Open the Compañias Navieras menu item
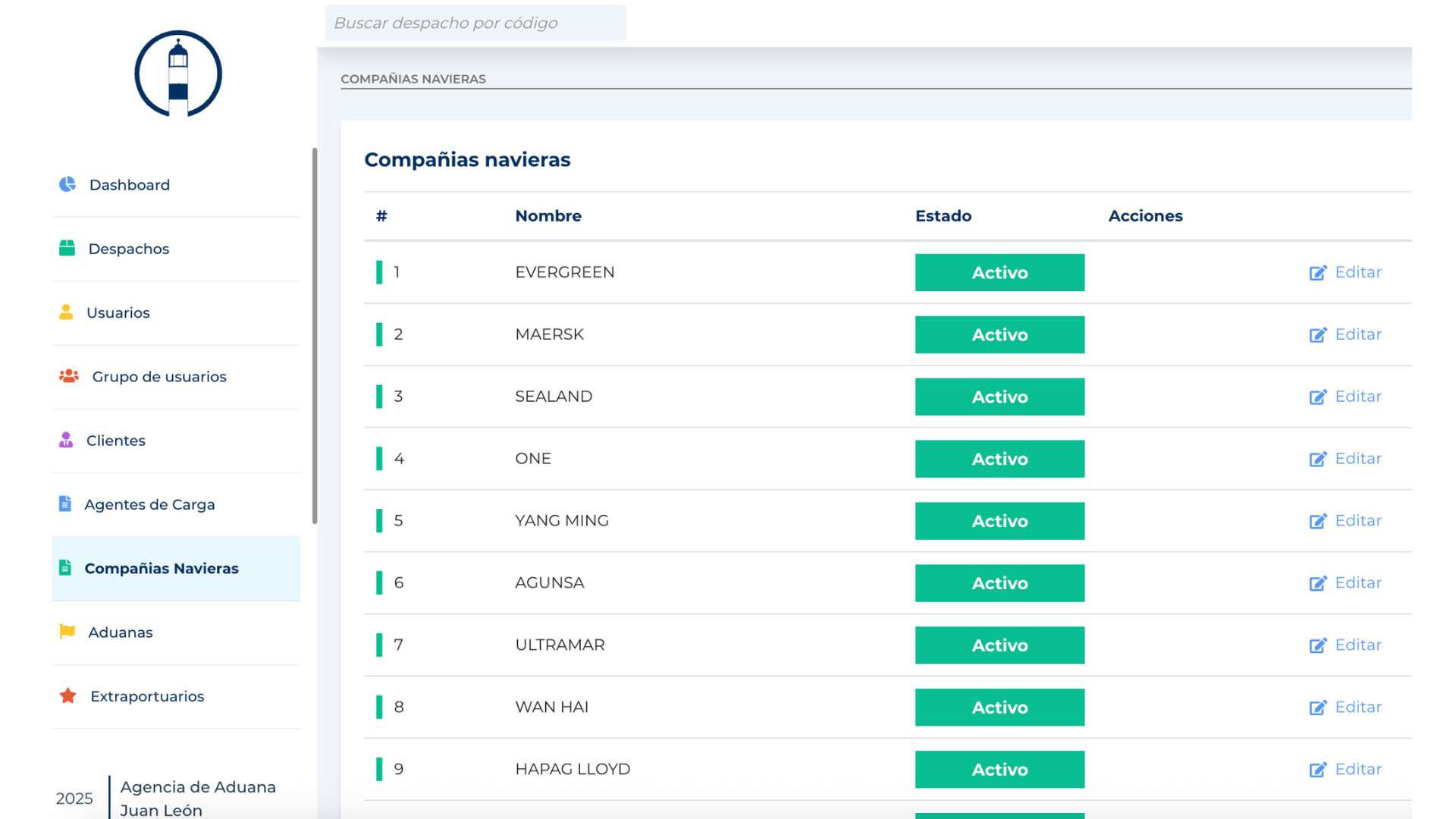The width and height of the screenshot is (1456, 819). coord(162,568)
